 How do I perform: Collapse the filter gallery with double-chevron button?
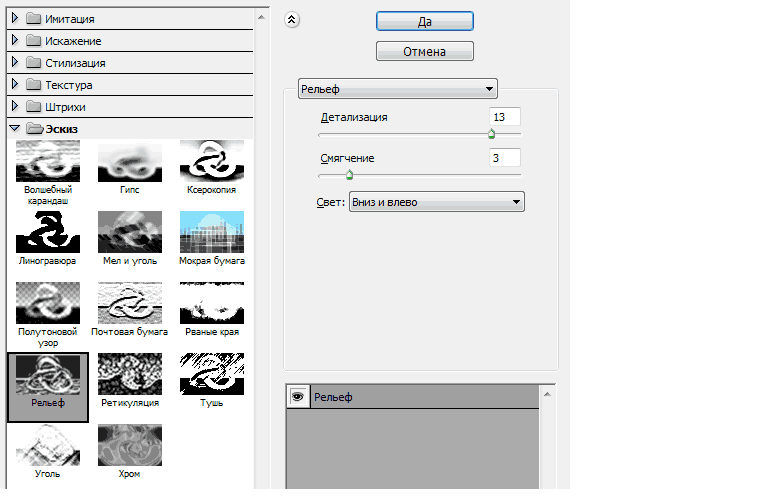(291, 19)
